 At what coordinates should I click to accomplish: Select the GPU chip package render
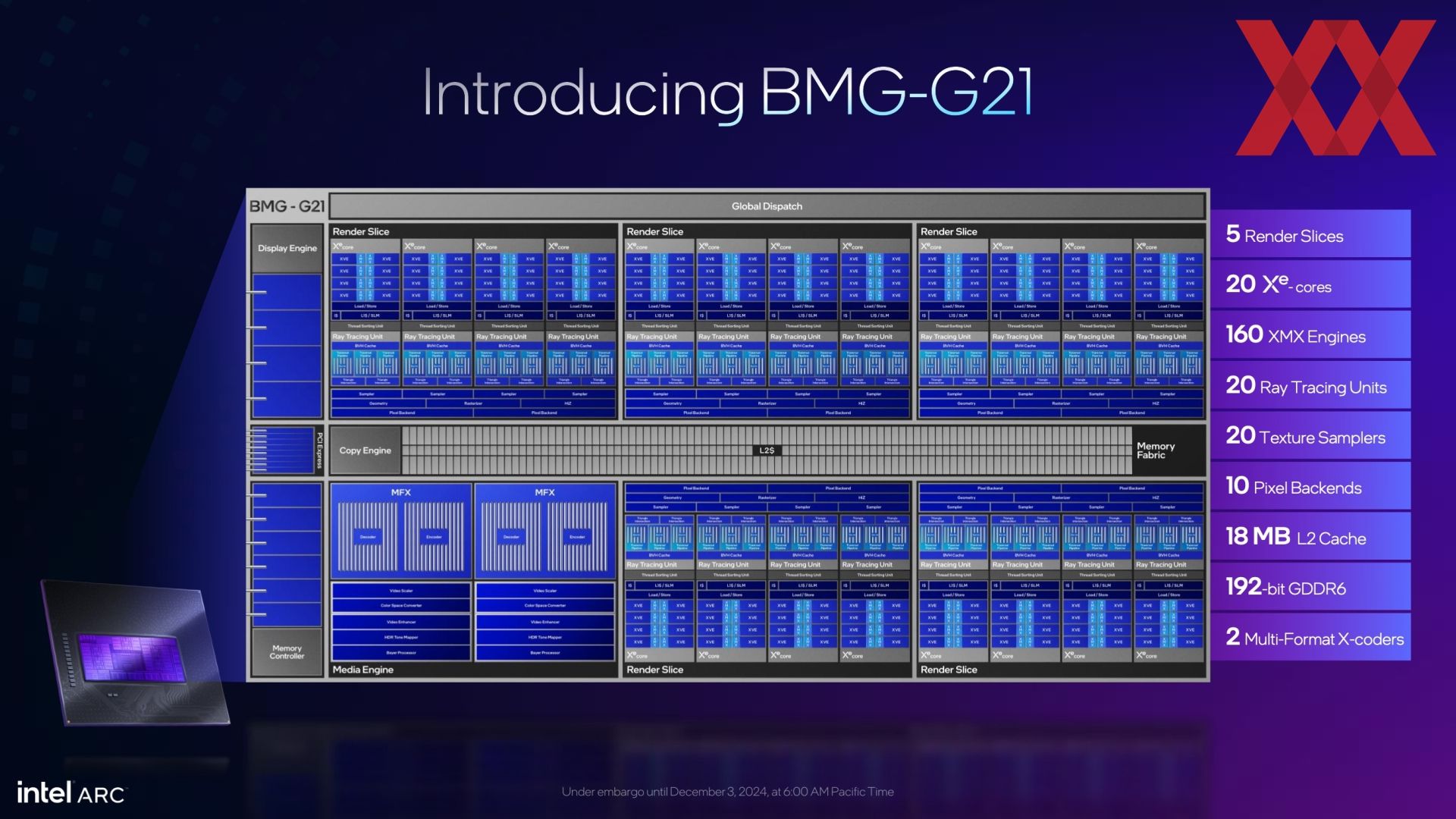(135, 652)
